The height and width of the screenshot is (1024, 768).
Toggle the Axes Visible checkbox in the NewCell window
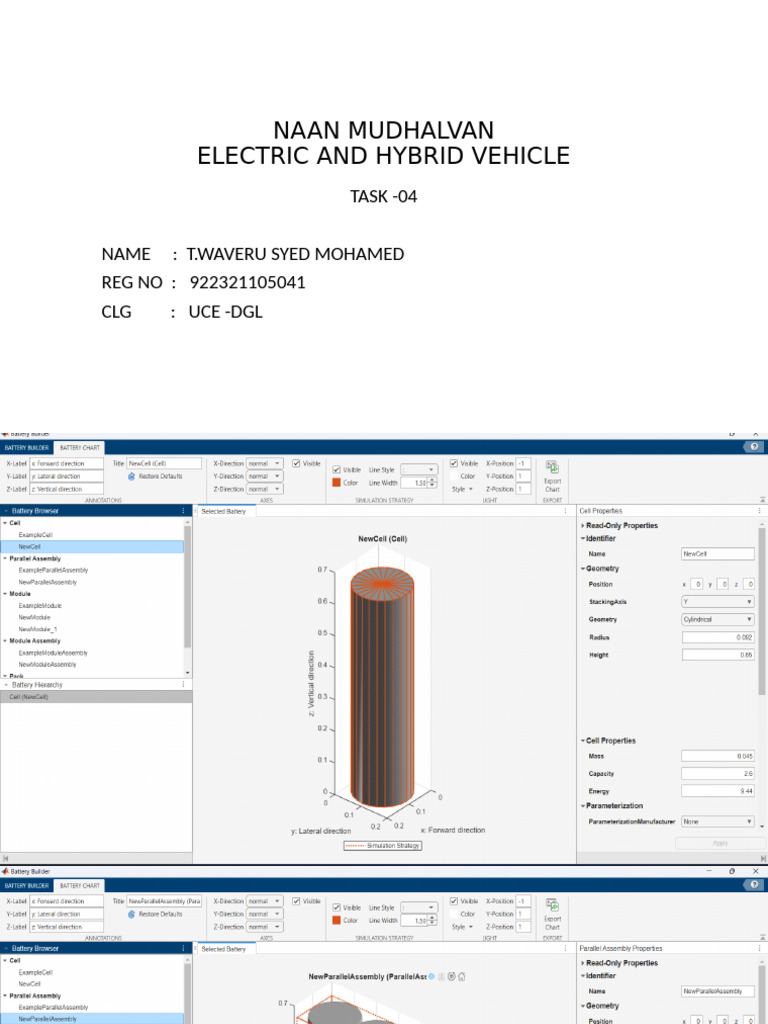click(297, 464)
